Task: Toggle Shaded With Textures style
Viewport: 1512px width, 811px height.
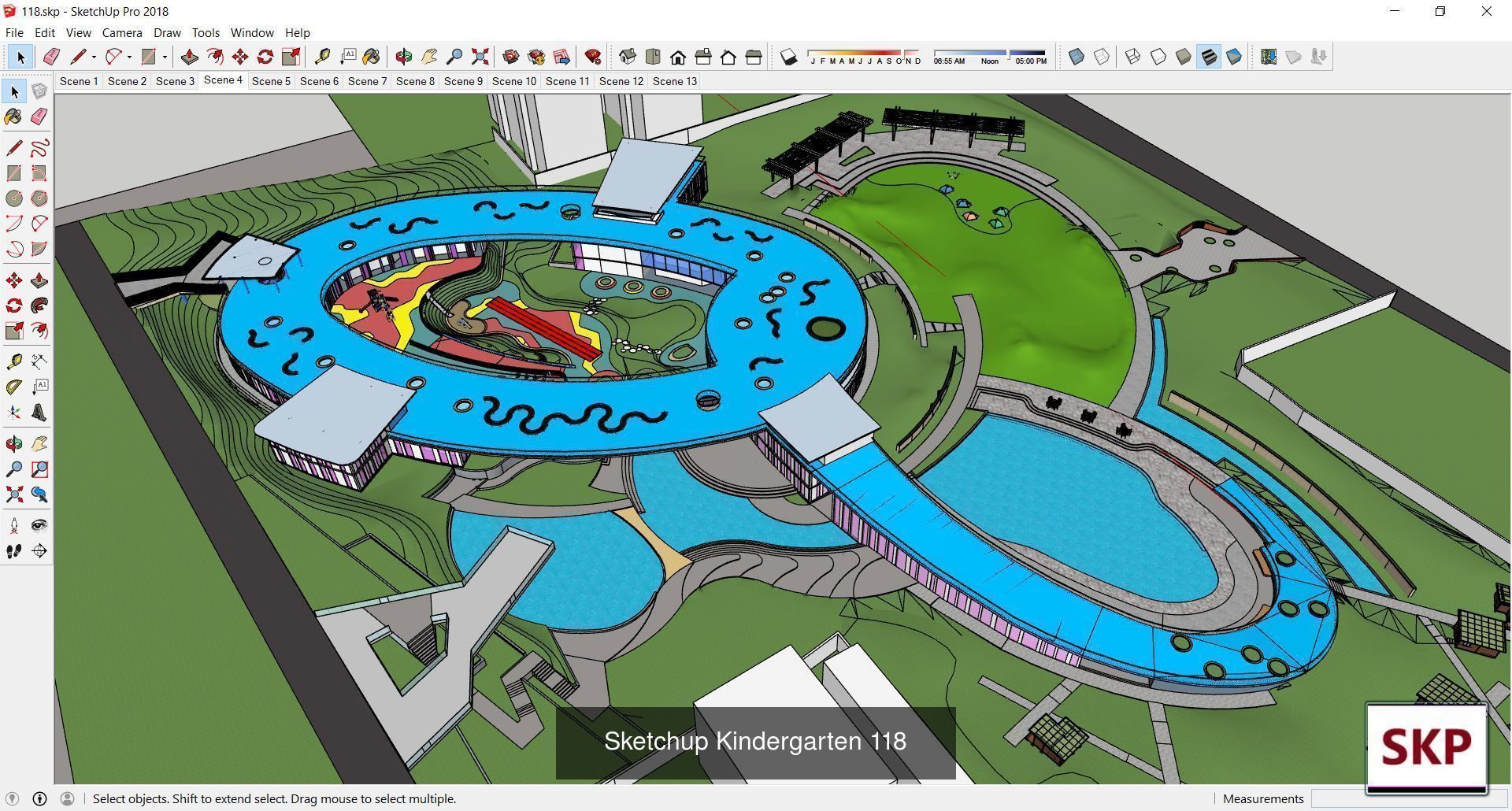Action: click(1209, 57)
